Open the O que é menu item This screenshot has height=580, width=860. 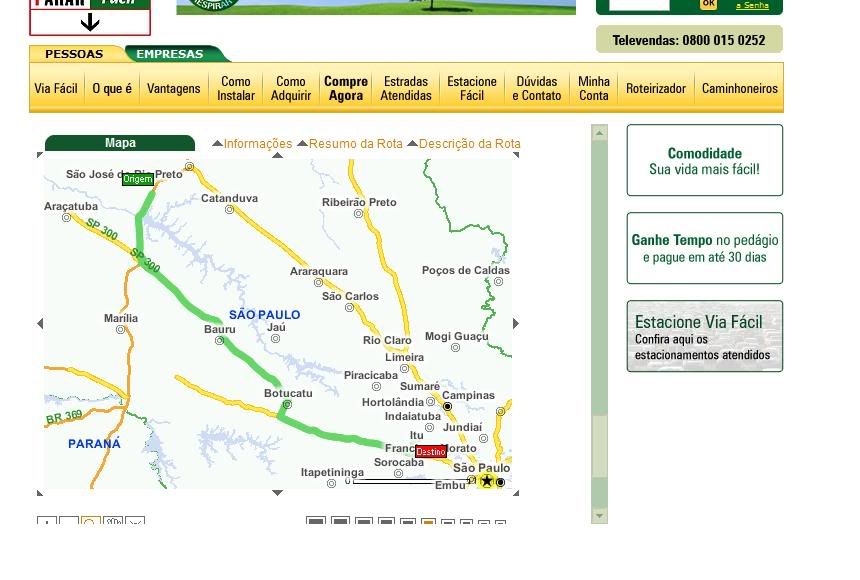[x=112, y=88]
